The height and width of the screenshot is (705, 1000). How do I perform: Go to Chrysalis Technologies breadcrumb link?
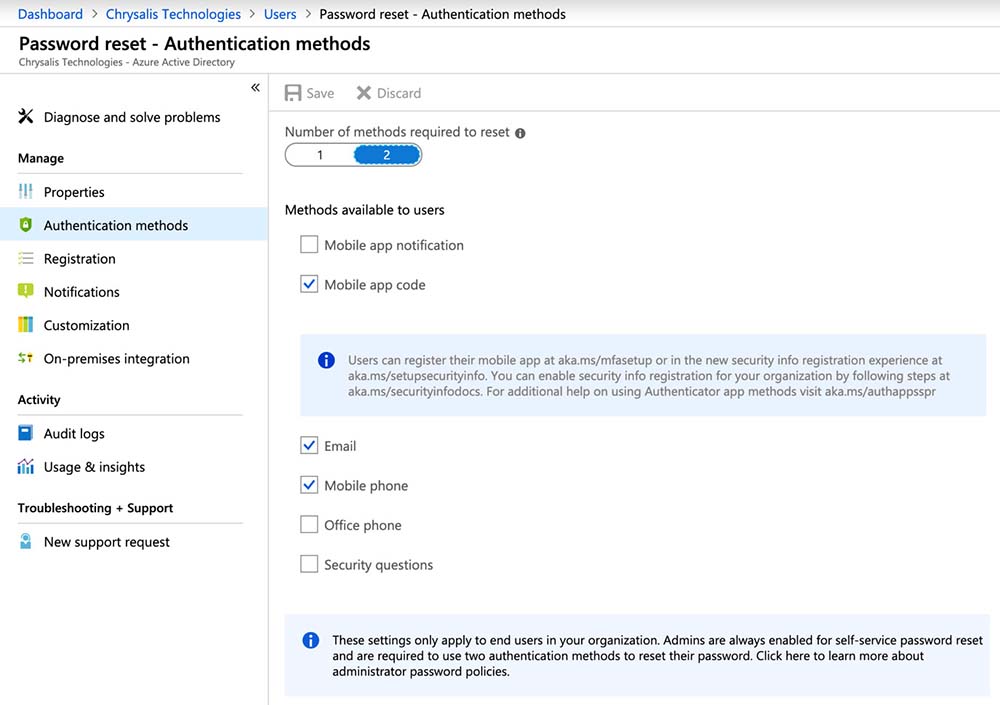173,14
